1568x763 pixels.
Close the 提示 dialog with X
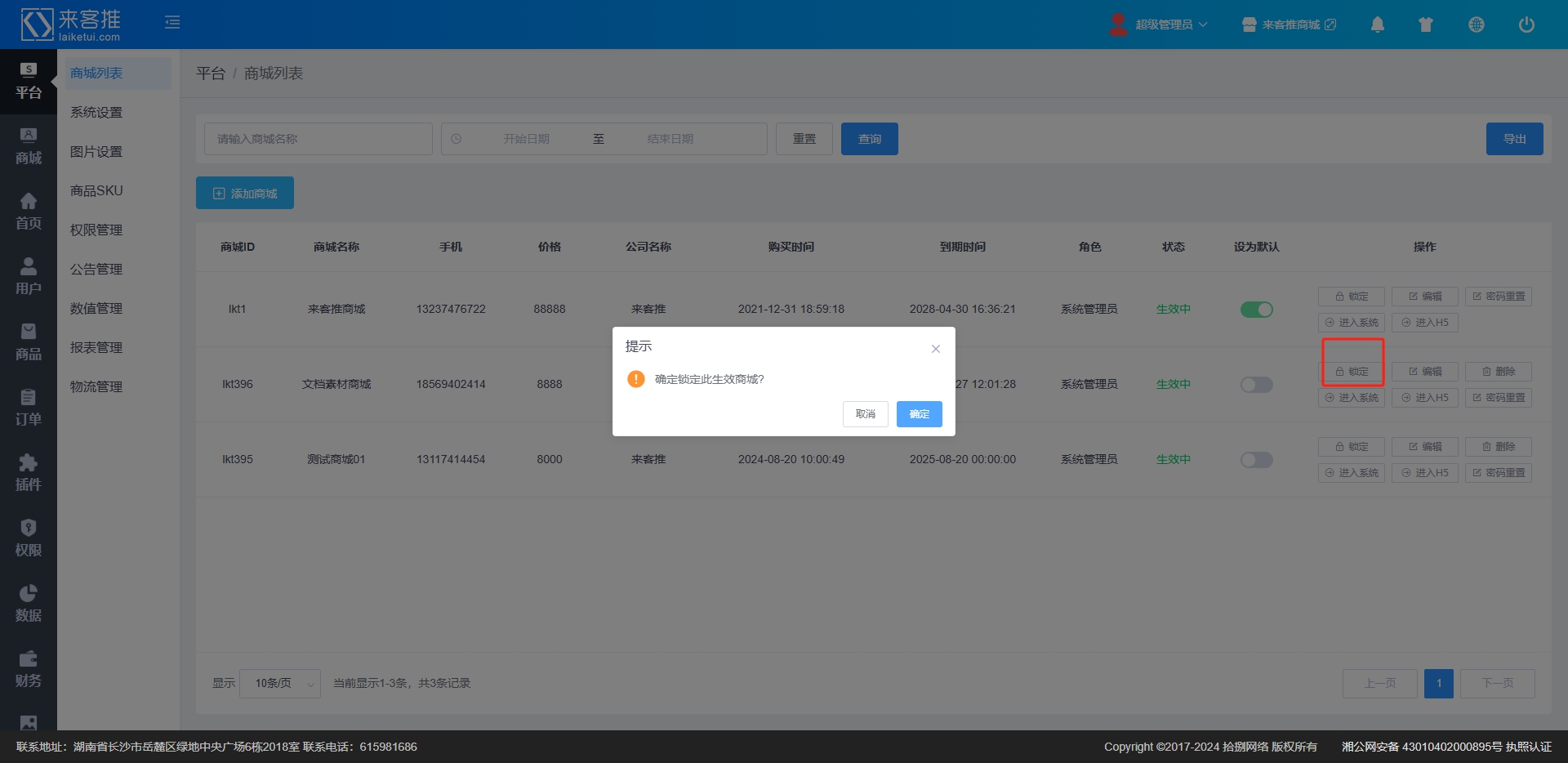click(935, 349)
